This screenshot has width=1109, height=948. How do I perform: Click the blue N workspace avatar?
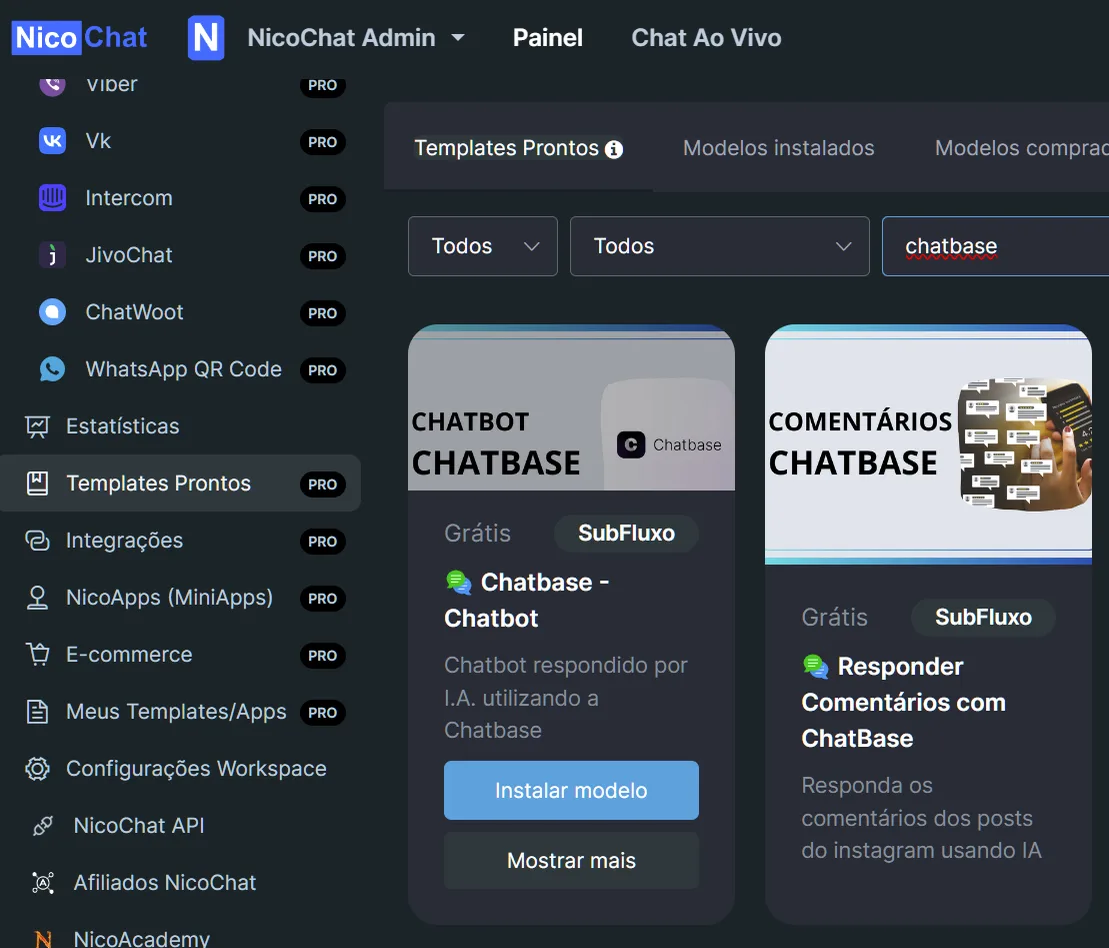(206, 37)
